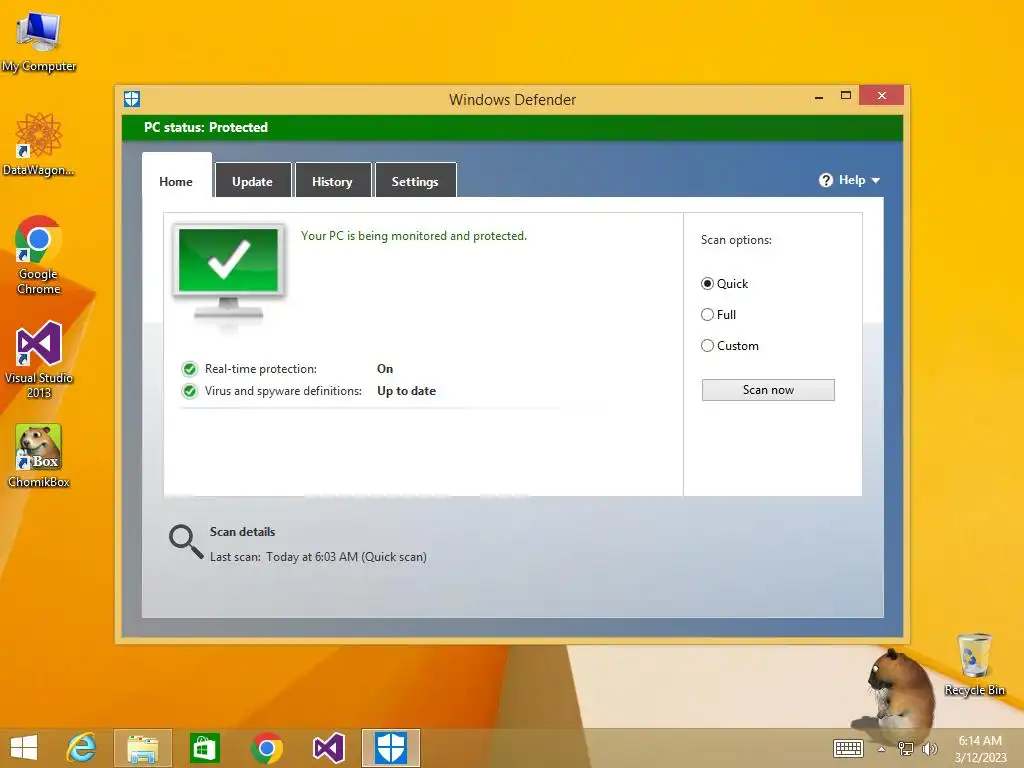Click 'Last scan: Today at 6:03 AM' text
The image size is (1024, 768).
(x=318, y=557)
